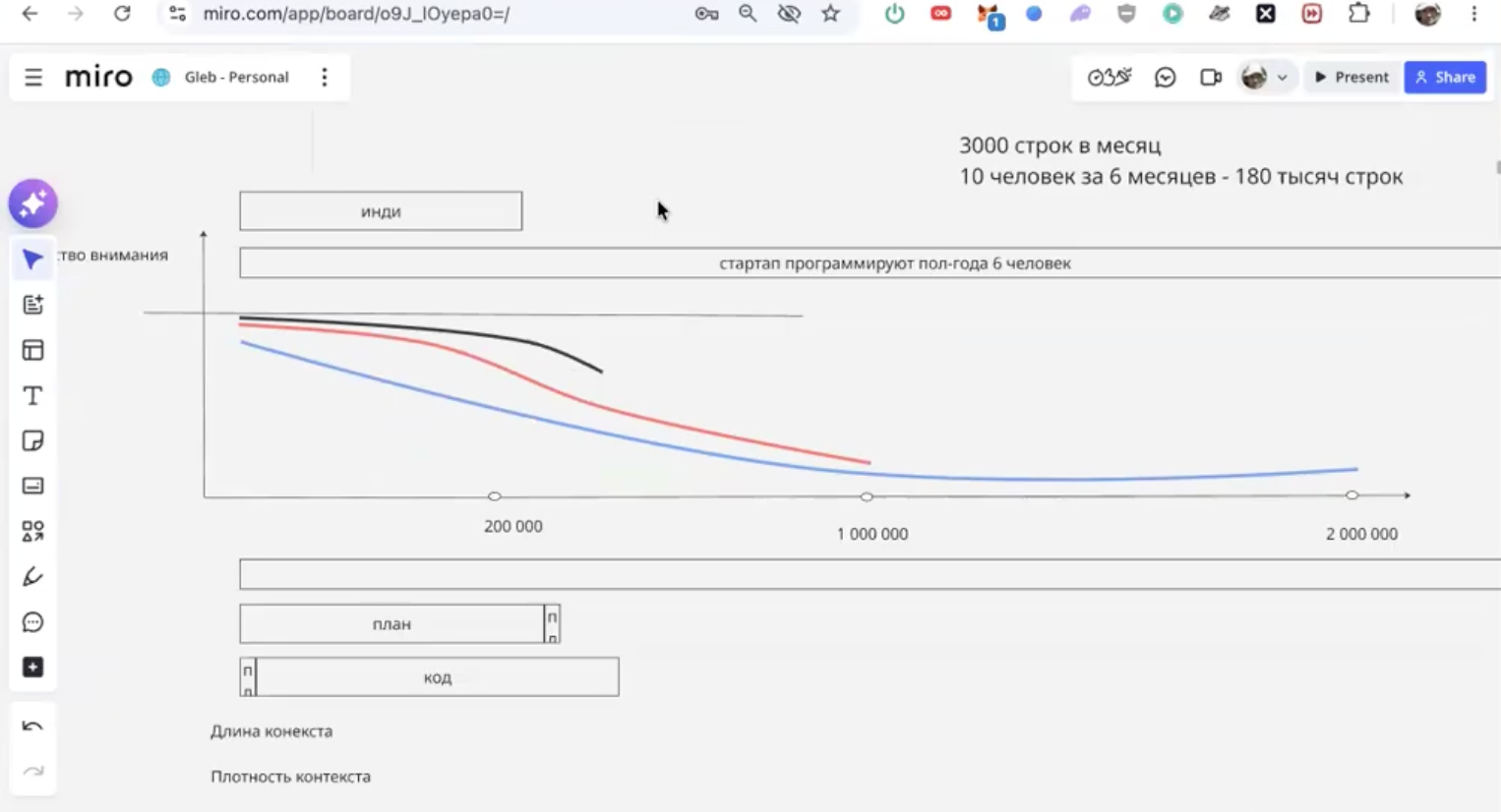Open the templates tool in sidebar
The width and height of the screenshot is (1501, 812).
click(32, 305)
